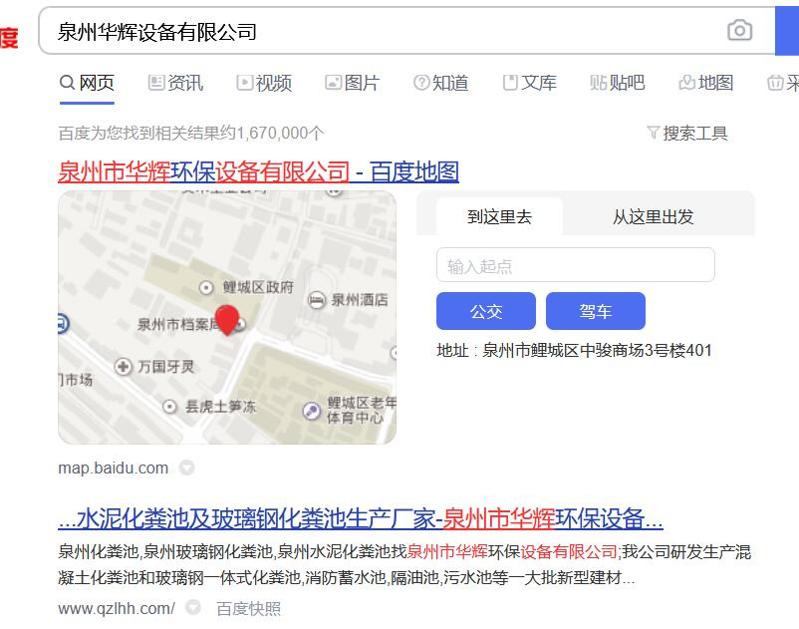Click 鲤城区政府 marker on the map
Image resolution: width=799 pixels, height=629 pixels.
click(206, 288)
